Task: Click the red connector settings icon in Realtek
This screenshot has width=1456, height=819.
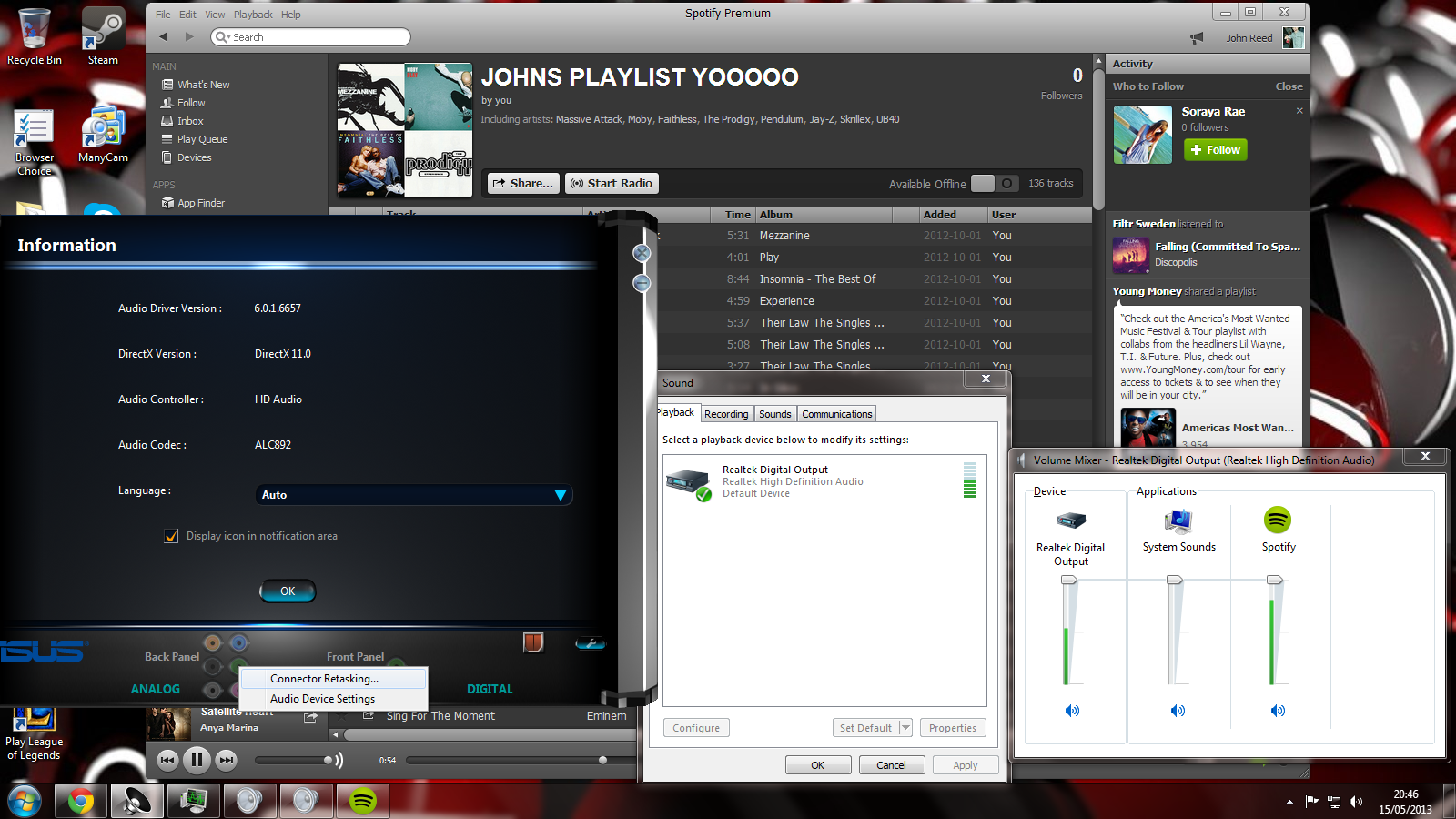Action: [533, 642]
